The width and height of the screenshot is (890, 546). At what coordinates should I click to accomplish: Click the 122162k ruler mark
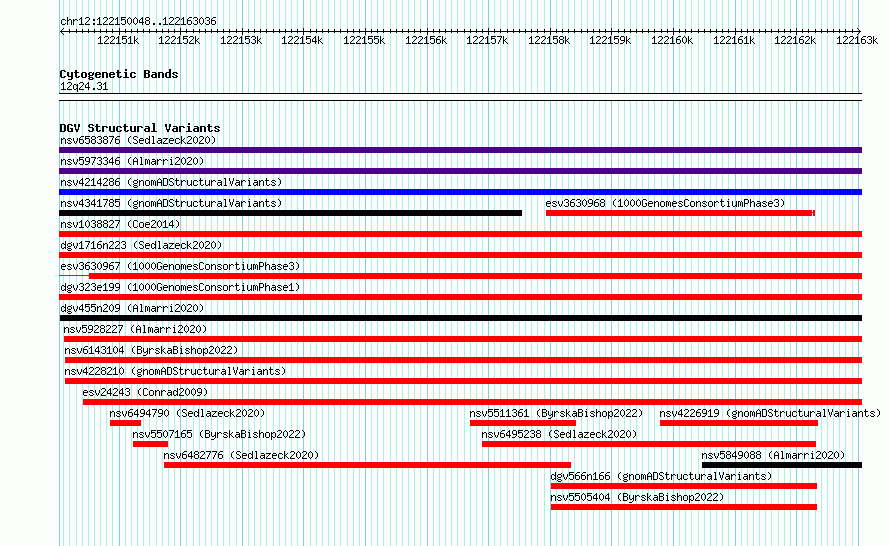795,40
